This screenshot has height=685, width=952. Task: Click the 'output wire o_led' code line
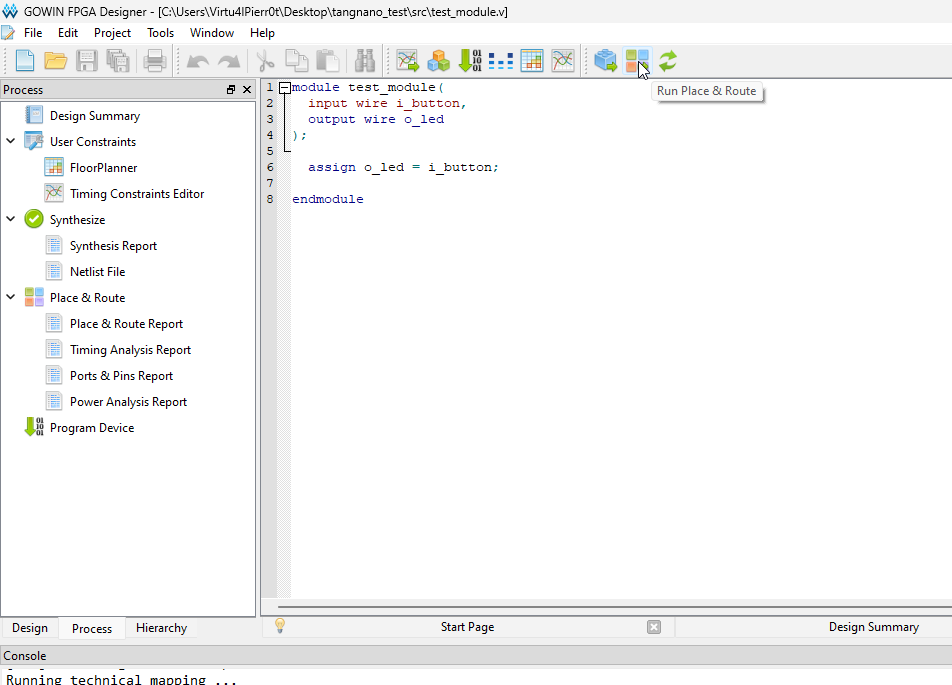(x=376, y=119)
